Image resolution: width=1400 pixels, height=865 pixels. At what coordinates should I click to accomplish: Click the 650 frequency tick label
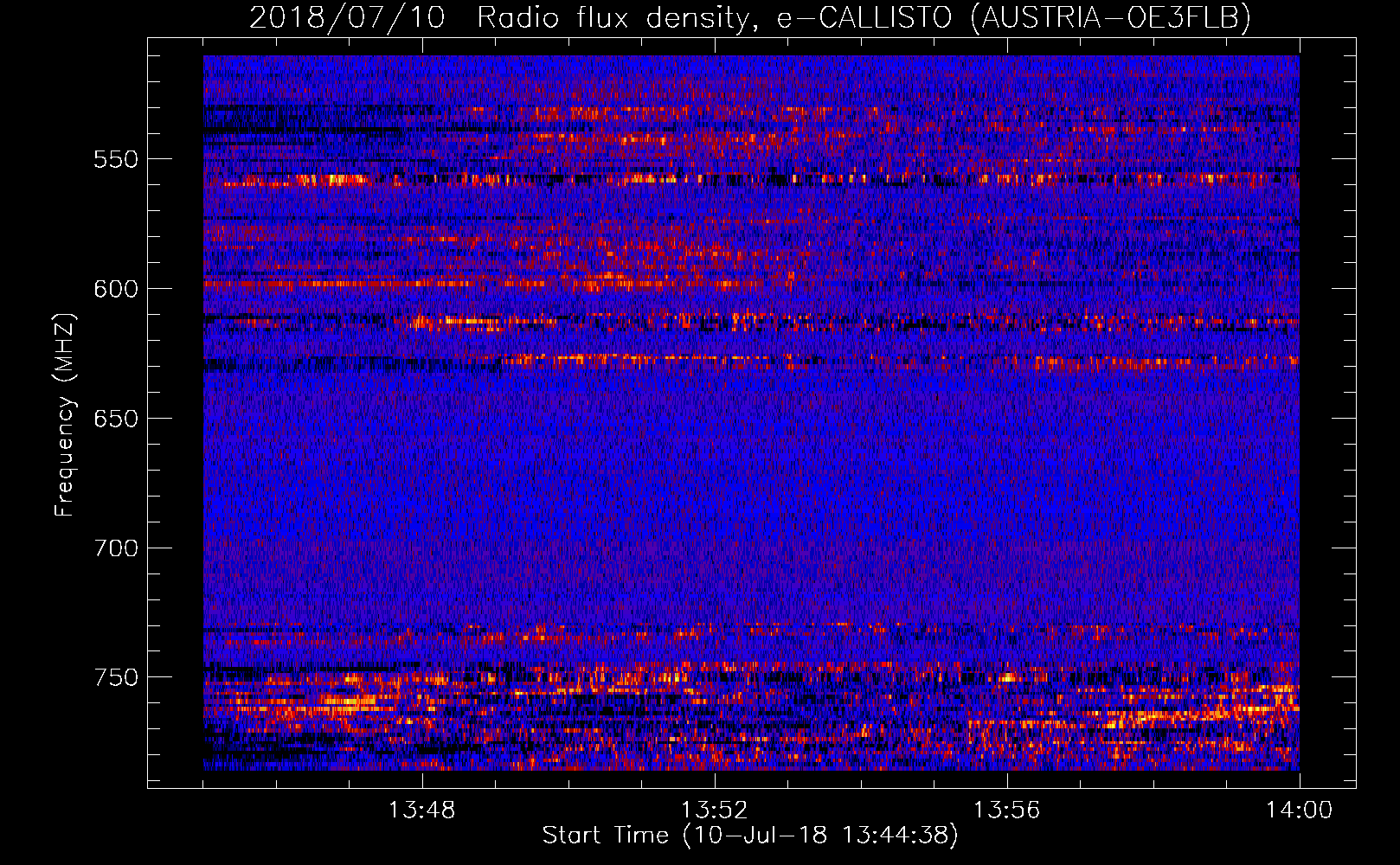click(116, 419)
